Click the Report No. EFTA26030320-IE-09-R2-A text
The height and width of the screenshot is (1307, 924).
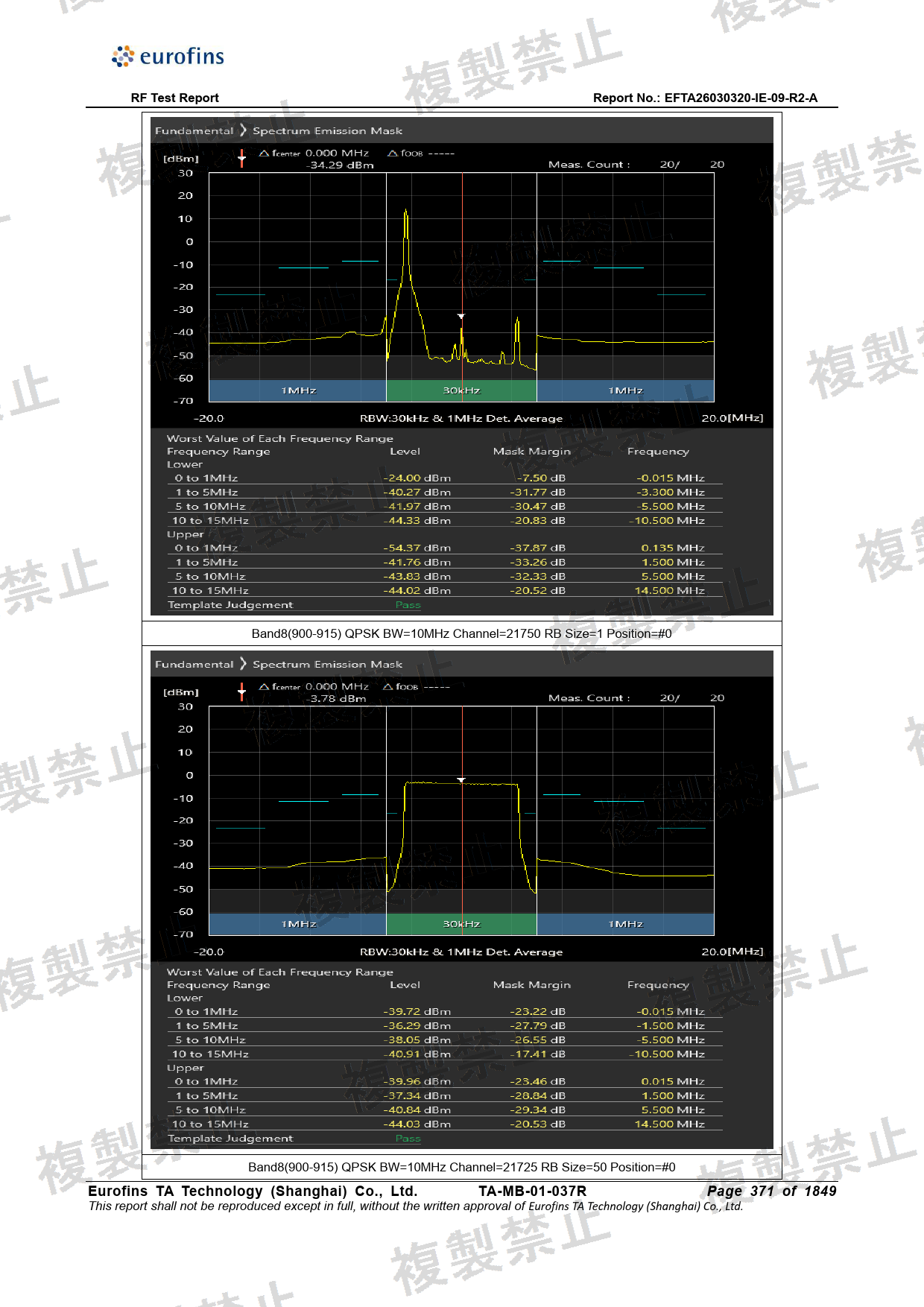[705, 98]
